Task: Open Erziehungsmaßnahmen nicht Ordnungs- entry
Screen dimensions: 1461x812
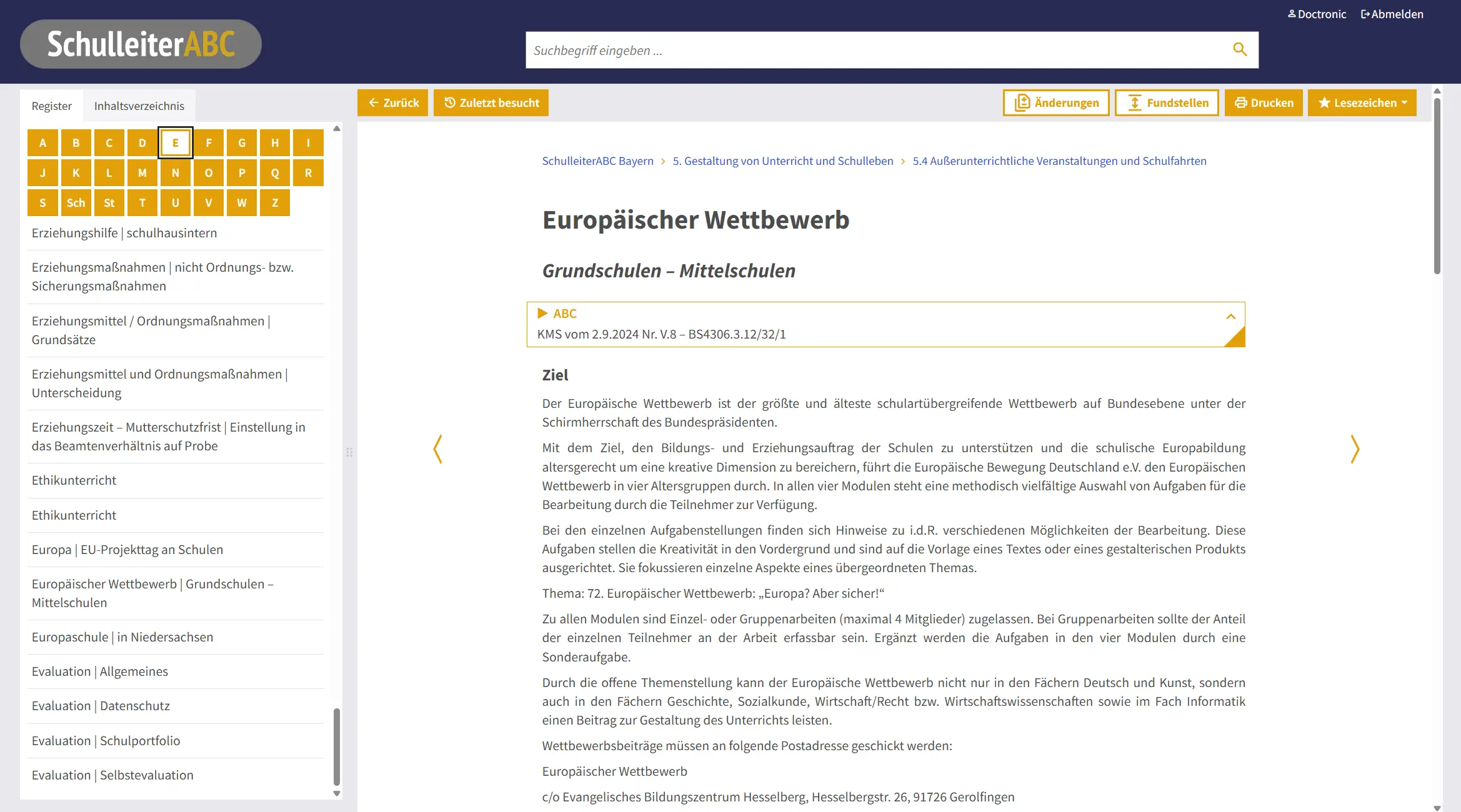Action: coord(176,277)
